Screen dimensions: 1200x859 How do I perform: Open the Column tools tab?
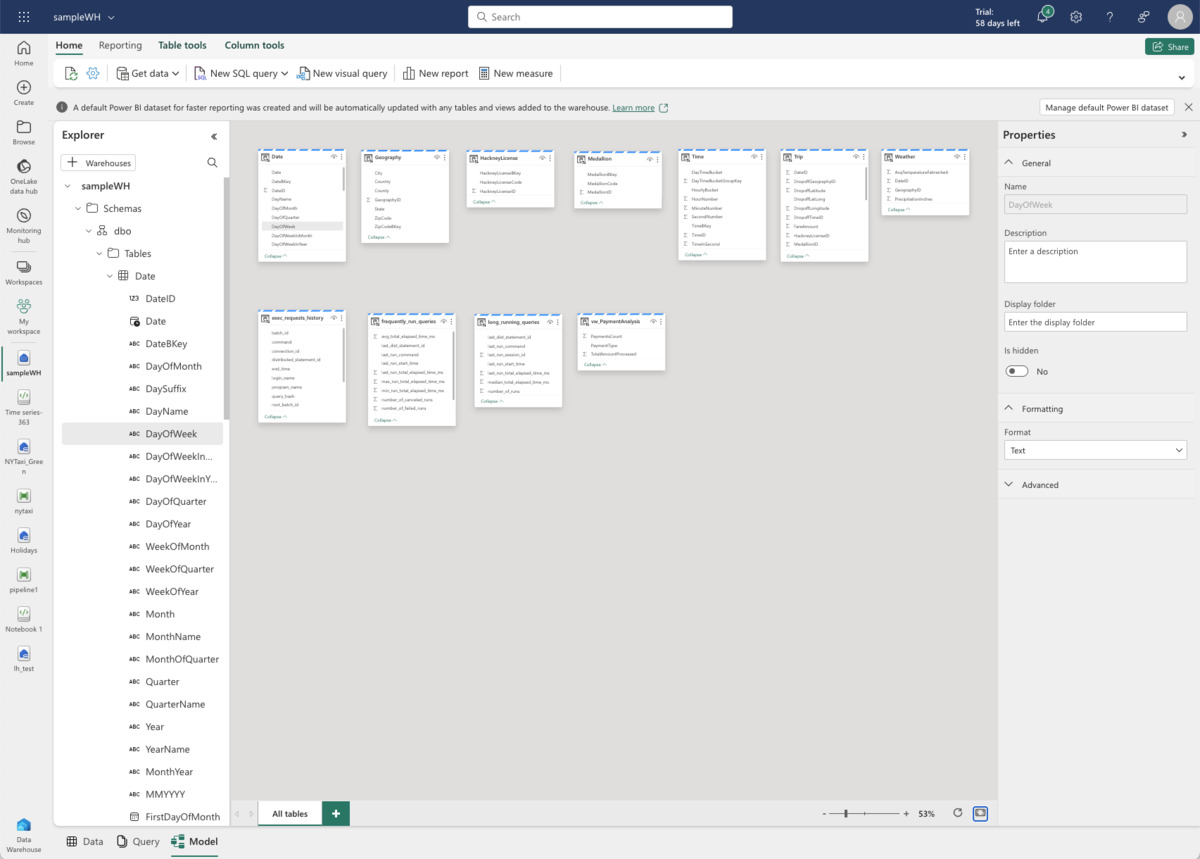click(254, 45)
